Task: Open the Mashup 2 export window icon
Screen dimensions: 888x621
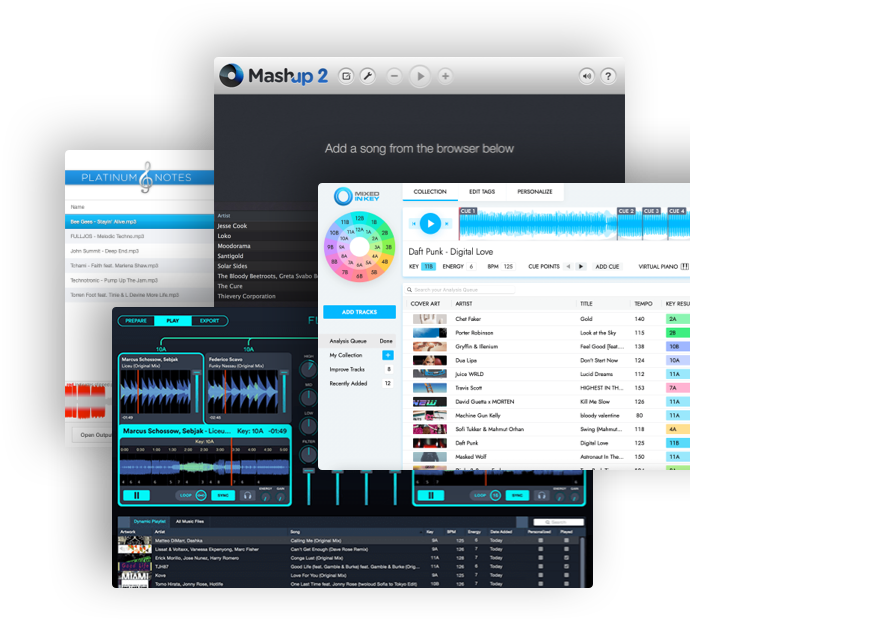Action: [x=346, y=76]
